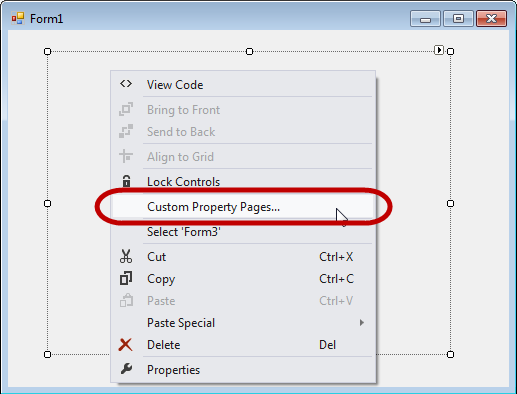
Task: Expand the Paste Special submenu arrow
Action: 362,322
